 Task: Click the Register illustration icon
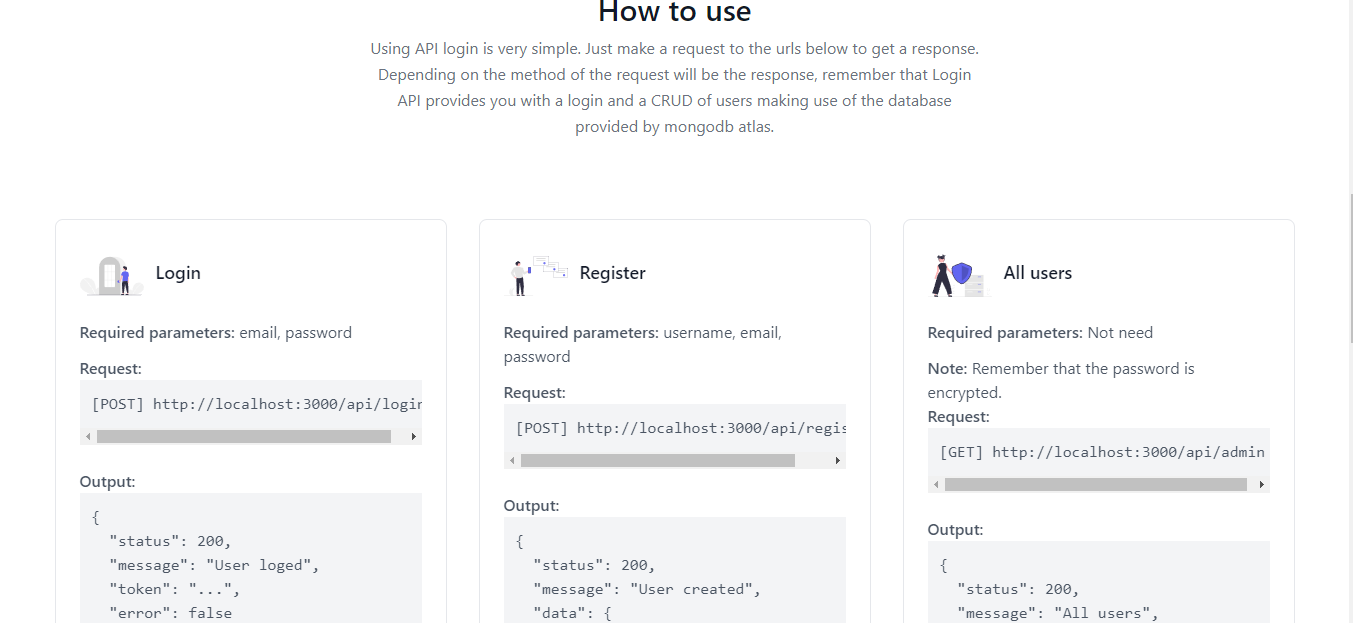pos(536,274)
